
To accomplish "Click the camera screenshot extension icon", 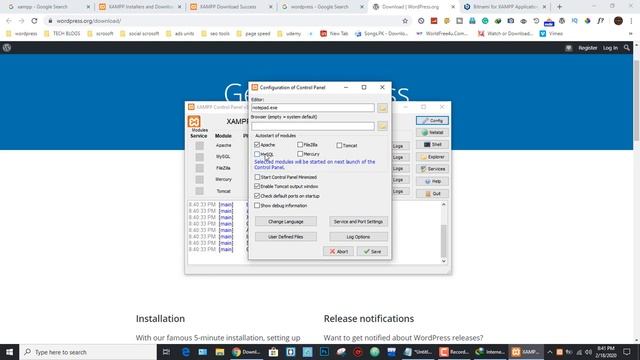I will click(x=511, y=21).
